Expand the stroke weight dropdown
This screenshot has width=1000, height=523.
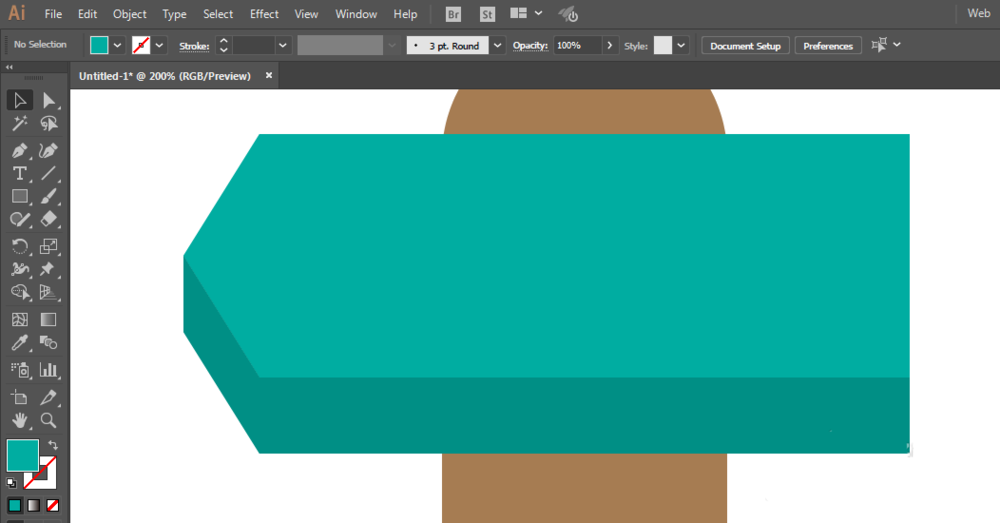(283, 45)
